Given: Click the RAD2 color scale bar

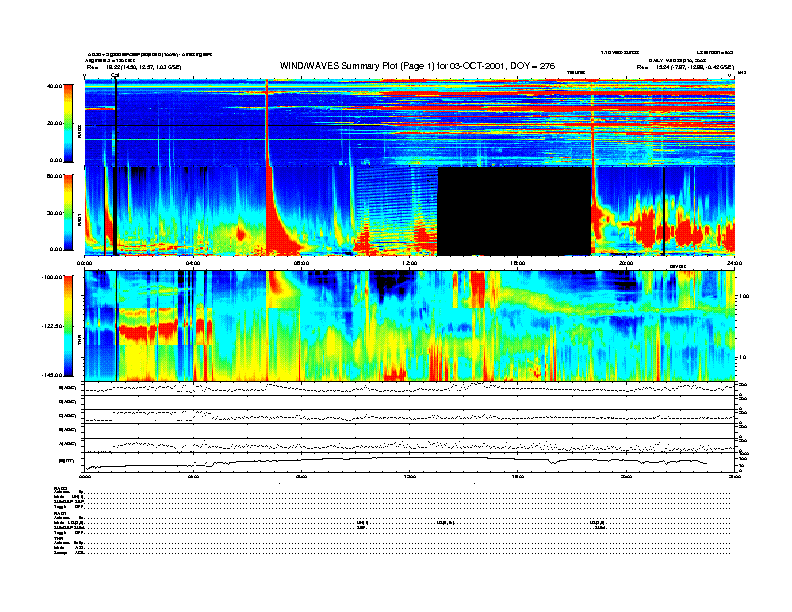Looking at the screenshot, I should 69,123.
